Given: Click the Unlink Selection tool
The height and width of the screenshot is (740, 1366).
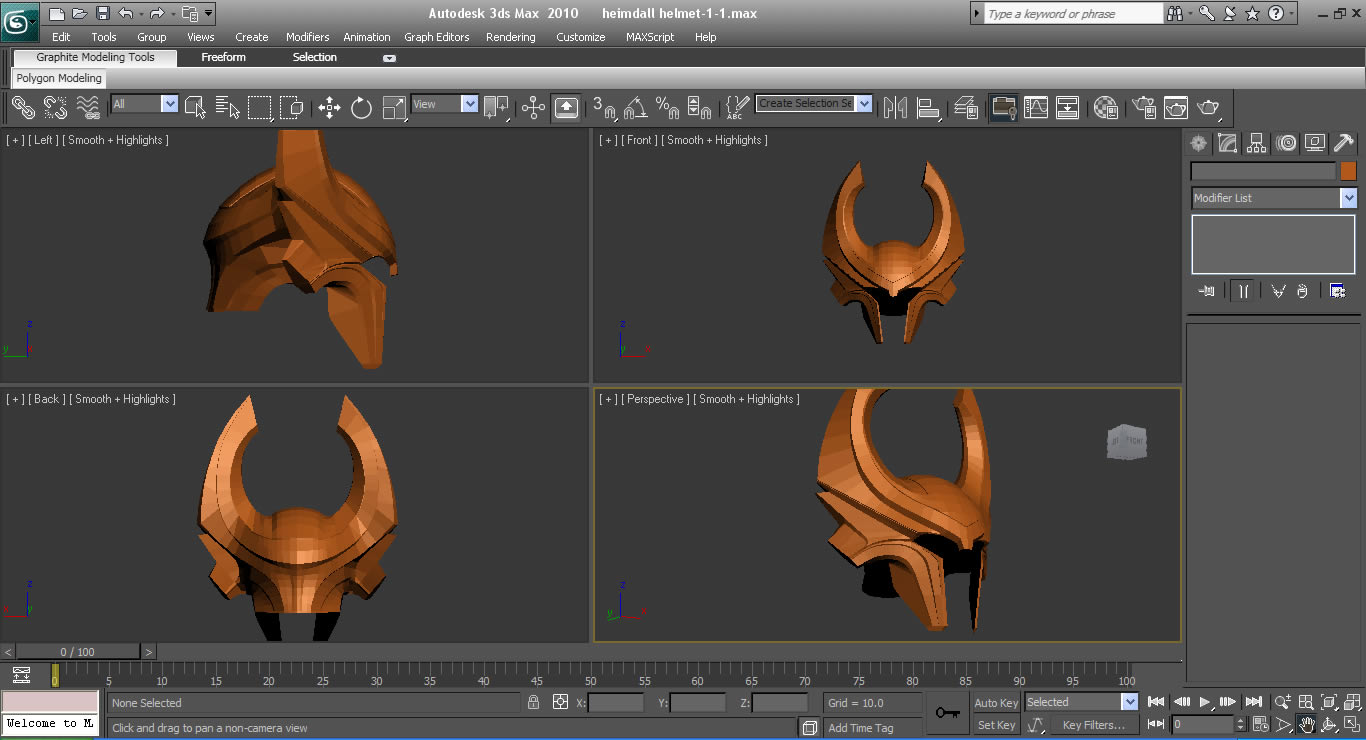Looking at the screenshot, I should pos(55,106).
